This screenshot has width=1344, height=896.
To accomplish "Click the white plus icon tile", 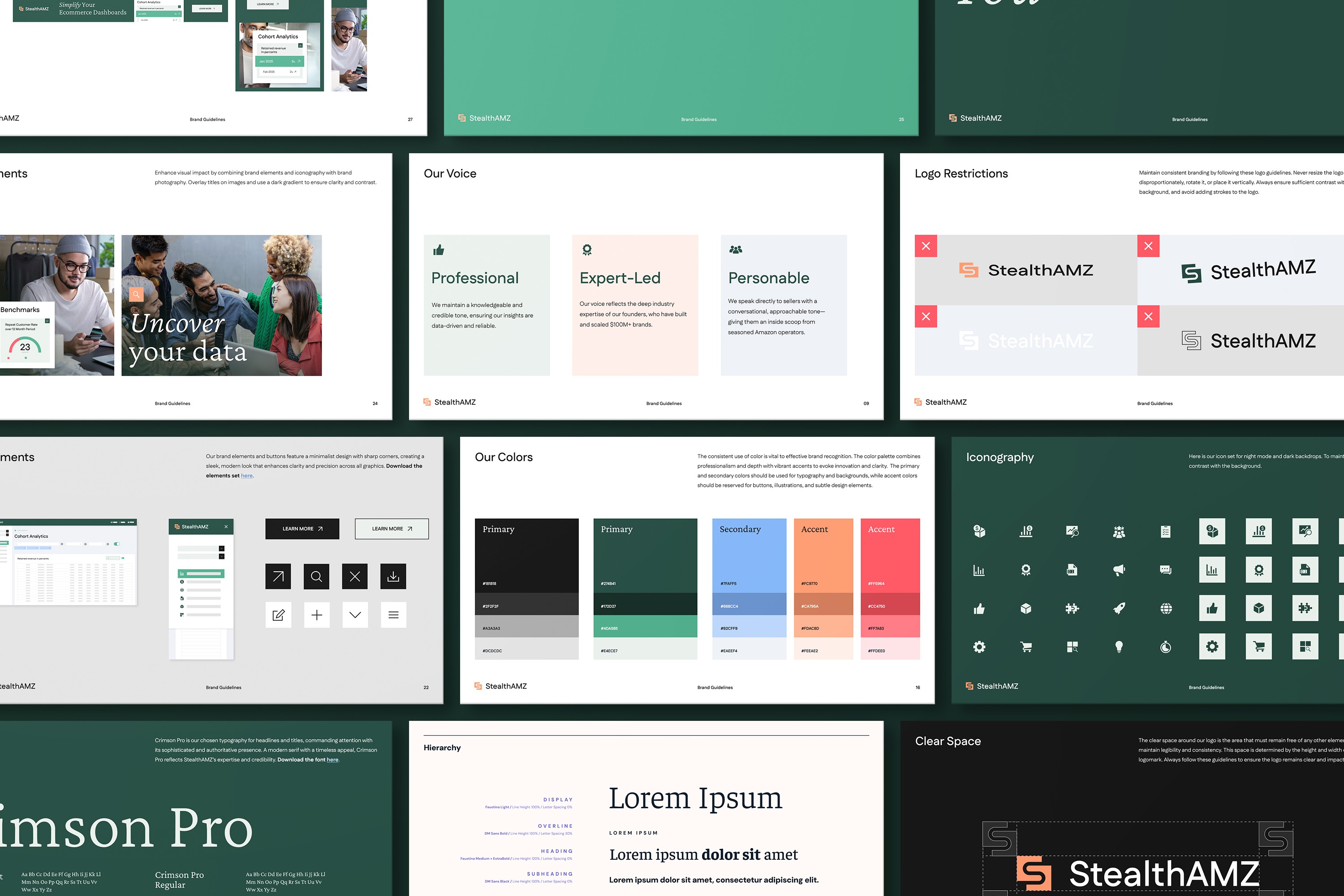I will point(317,615).
